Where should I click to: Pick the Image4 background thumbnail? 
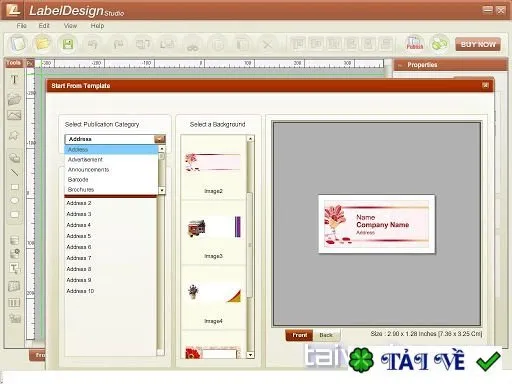coord(214,293)
